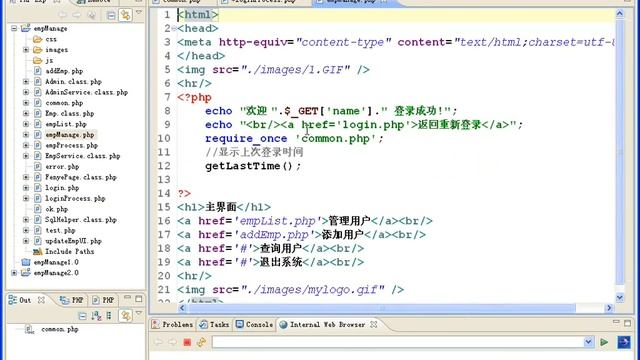Image resolution: width=640 pixels, height=360 pixels.
Task: Close the Internal Web Browser tab
Action: (x=373, y=324)
